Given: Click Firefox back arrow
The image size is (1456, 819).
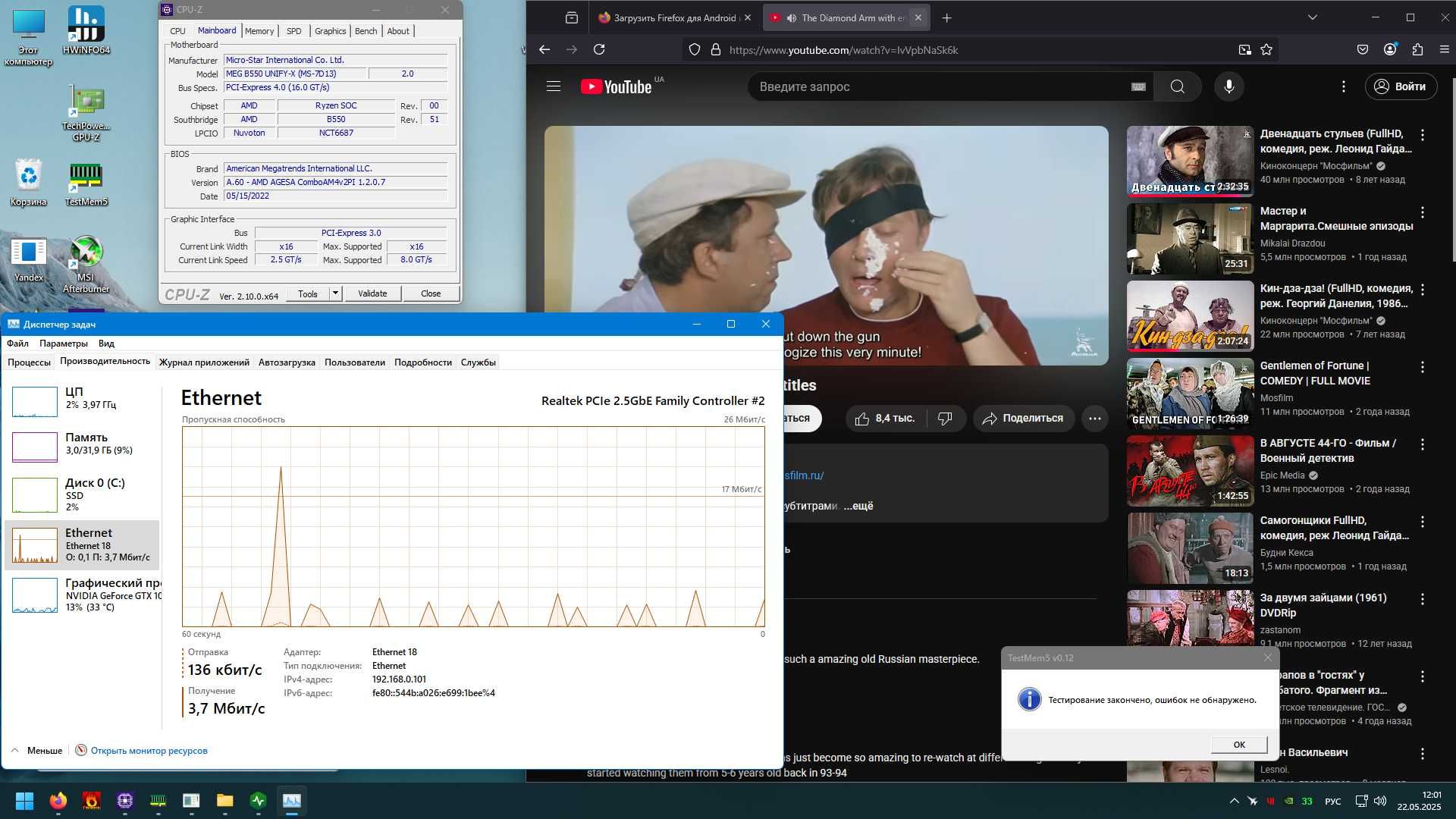Looking at the screenshot, I should 544,49.
